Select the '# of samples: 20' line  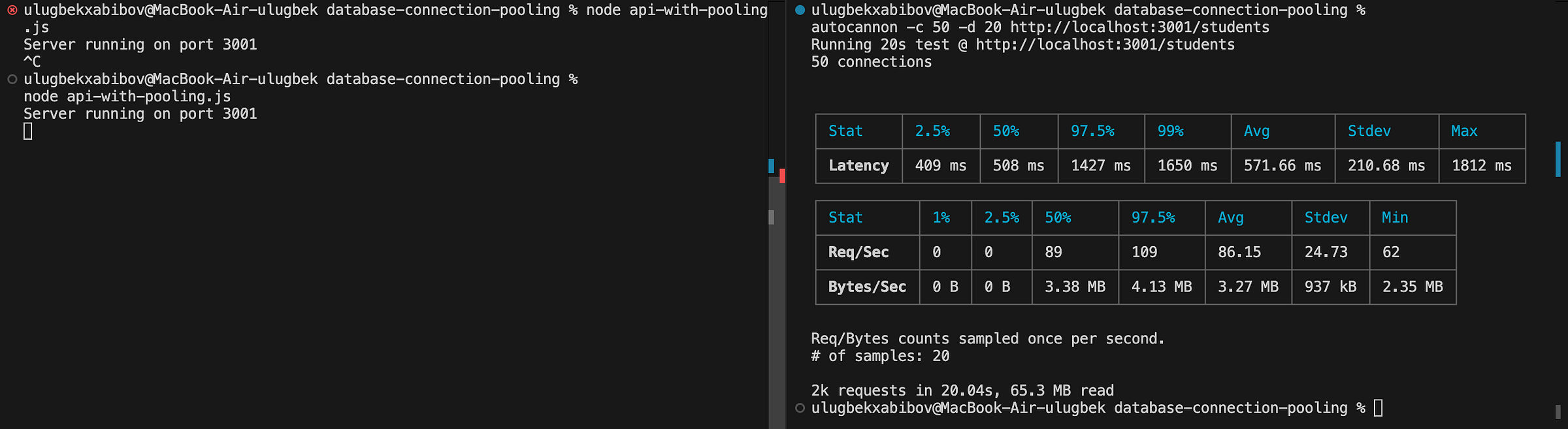(880, 356)
